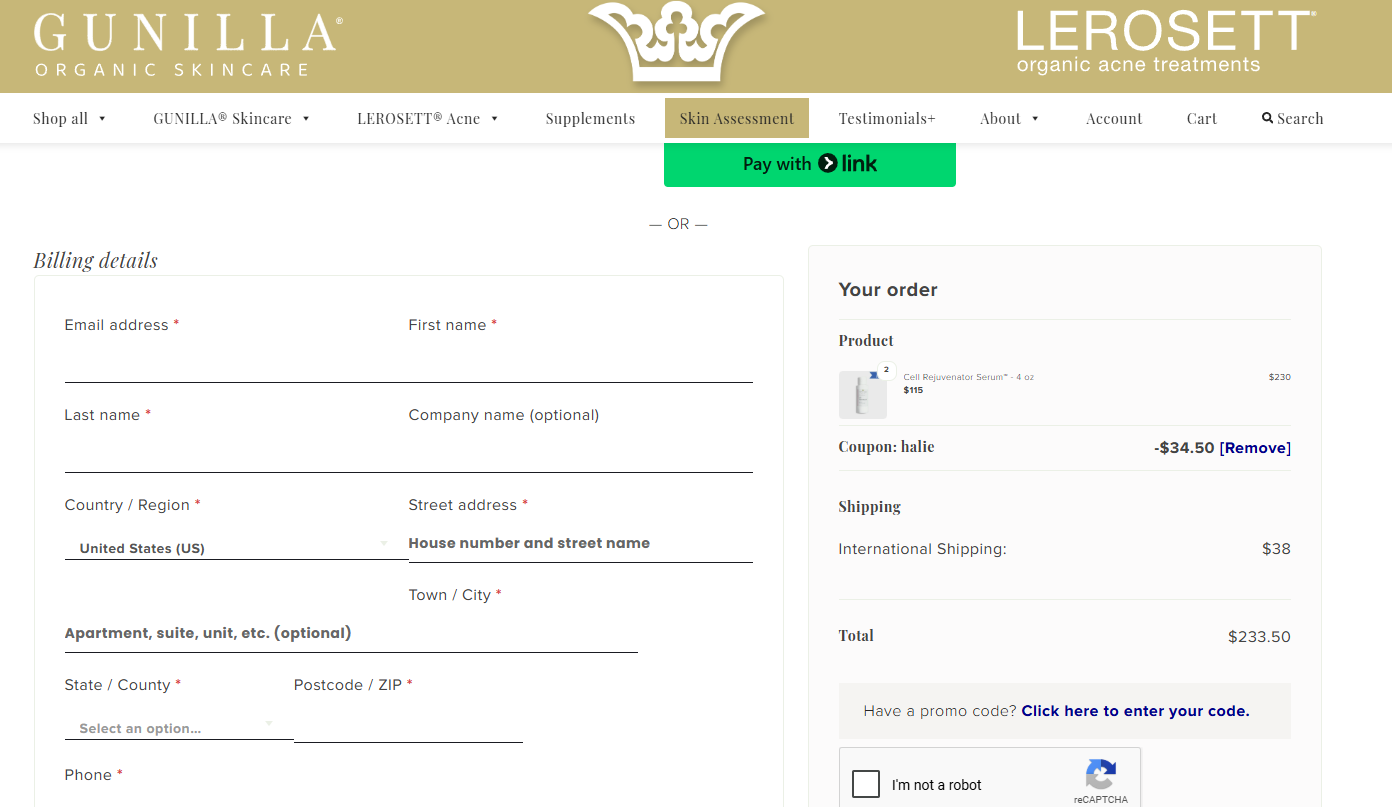Click the LEROSETT acne treatments logo
This screenshot has height=807, width=1392.
[x=1166, y=42]
